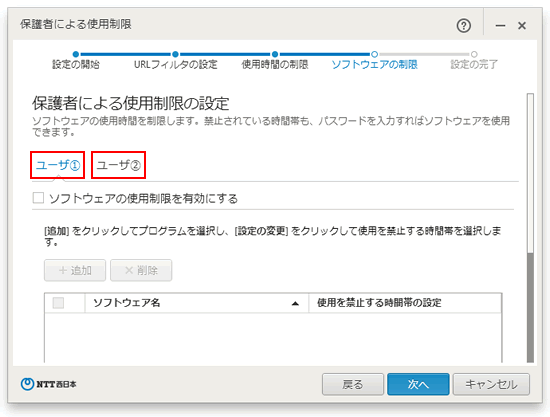Click the キャンセル button

pyautogui.click(x=491, y=384)
